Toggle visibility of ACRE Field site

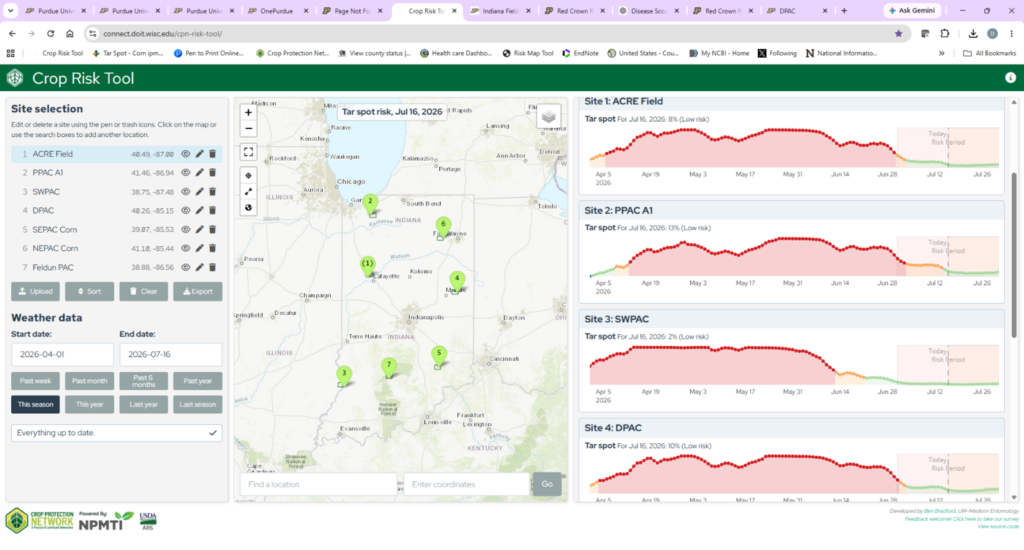[x=185, y=154]
